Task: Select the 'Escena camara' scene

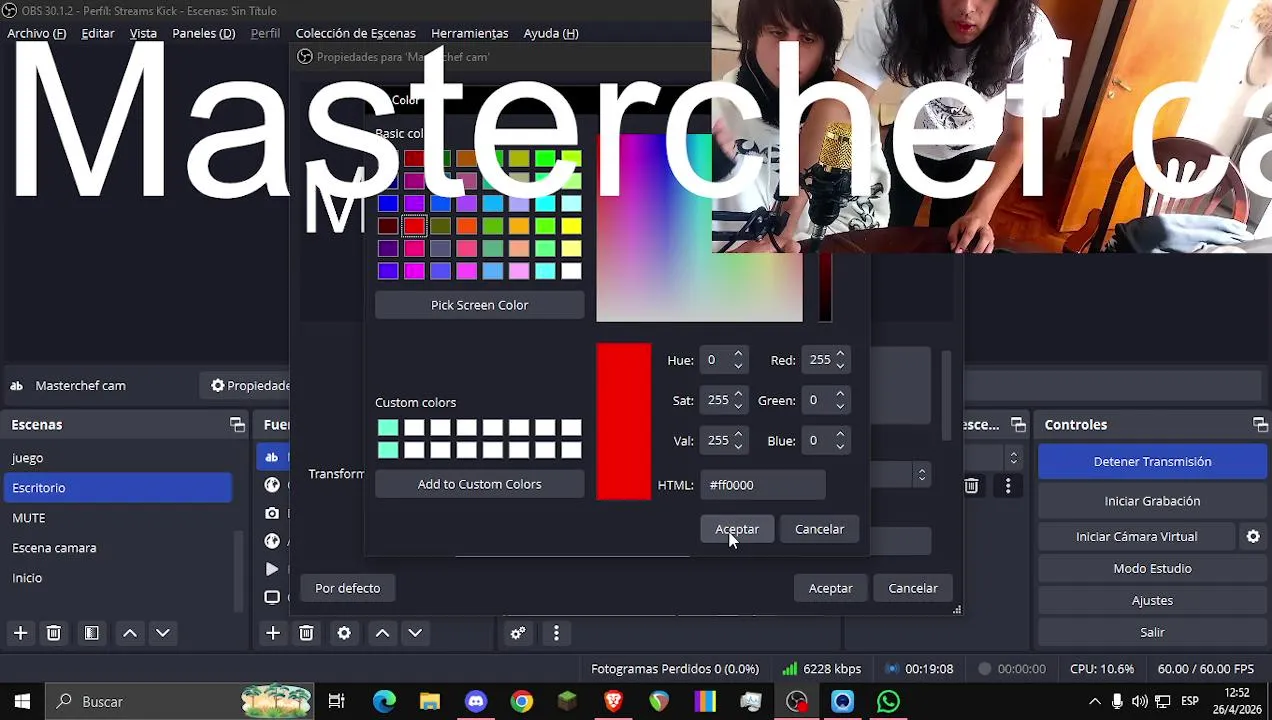Action: pyautogui.click(x=54, y=548)
